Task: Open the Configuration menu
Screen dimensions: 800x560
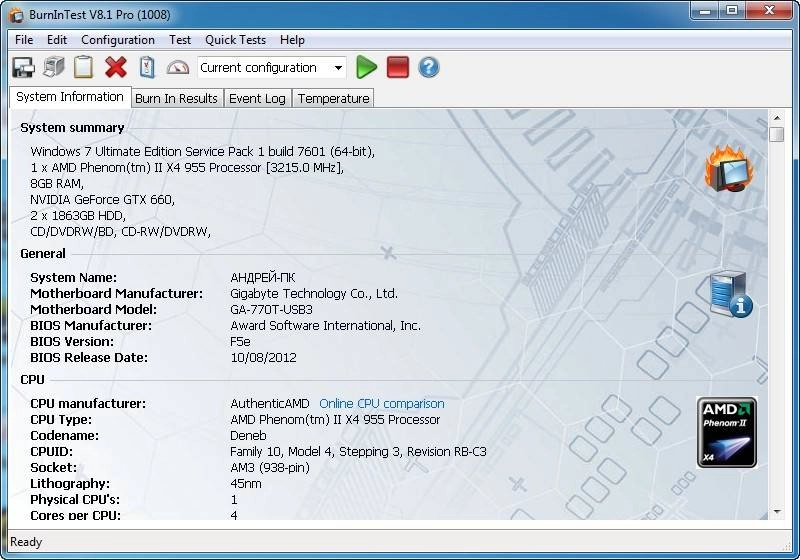Action: (x=118, y=40)
